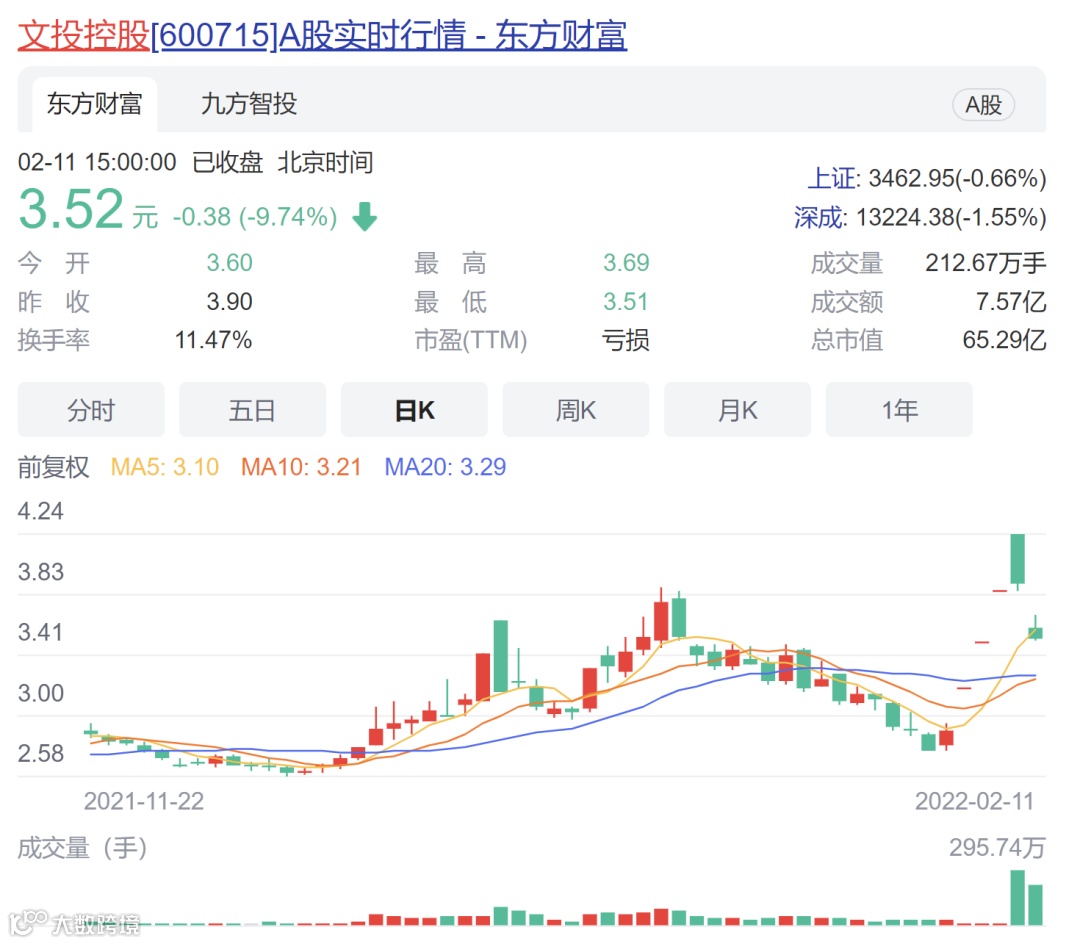1080x944 pixels.
Task: Show the 1年 one-year chart
Action: (899, 410)
